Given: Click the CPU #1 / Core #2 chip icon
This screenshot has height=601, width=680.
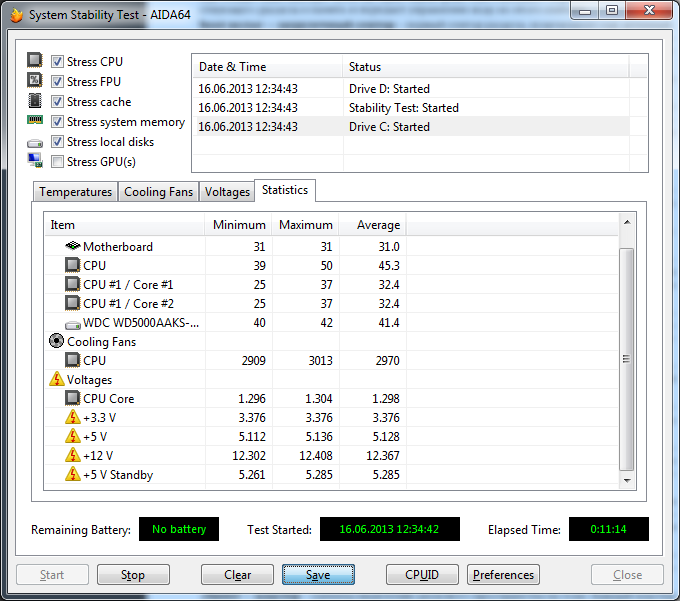Looking at the screenshot, I should [73, 303].
